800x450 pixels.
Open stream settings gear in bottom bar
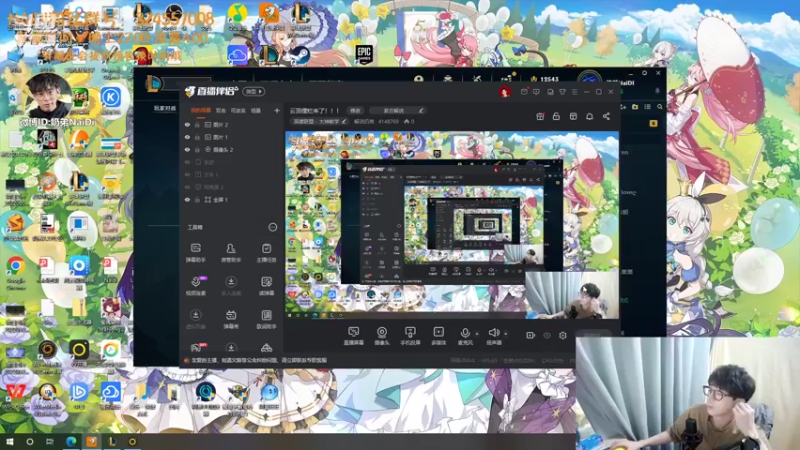point(563,335)
